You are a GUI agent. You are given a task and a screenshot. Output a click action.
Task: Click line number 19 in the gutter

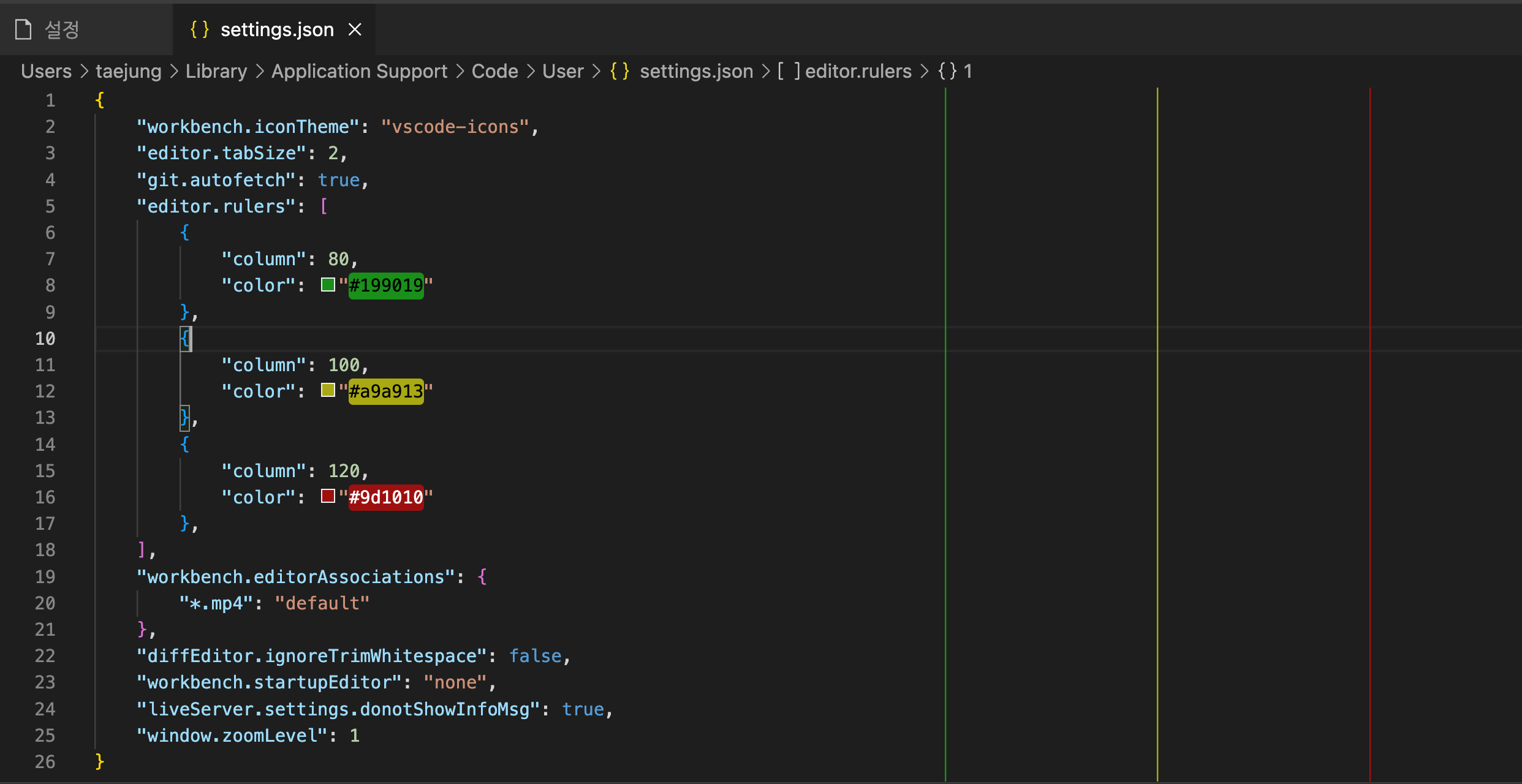click(x=45, y=576)
